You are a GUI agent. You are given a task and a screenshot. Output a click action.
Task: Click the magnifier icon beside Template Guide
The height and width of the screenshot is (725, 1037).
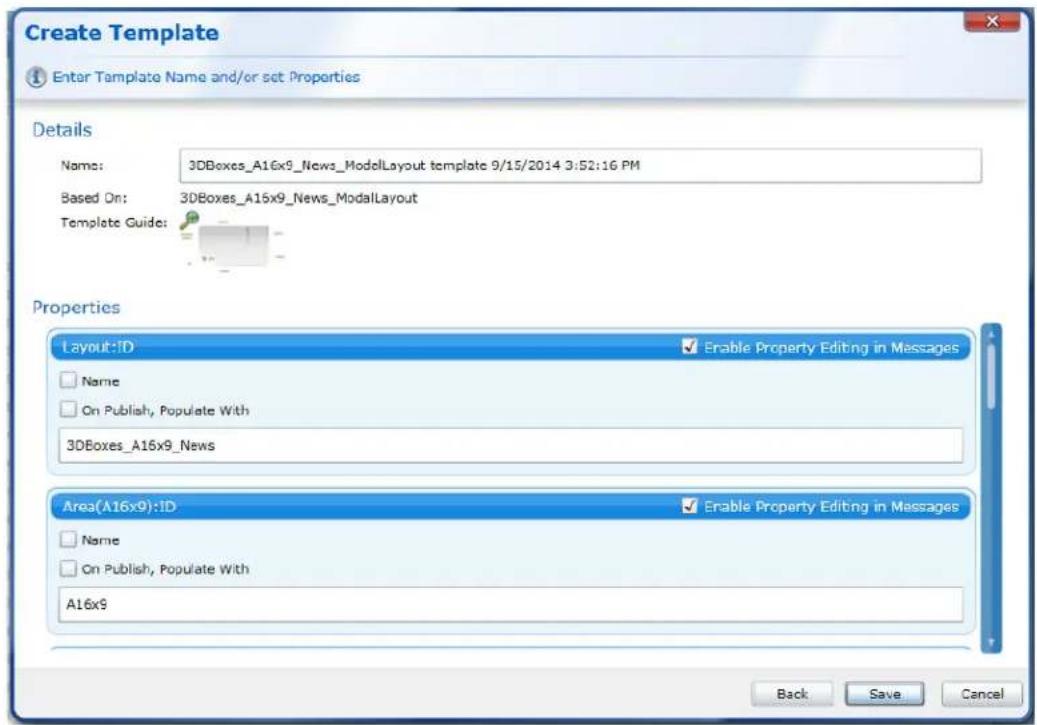(x=189, y=220)
